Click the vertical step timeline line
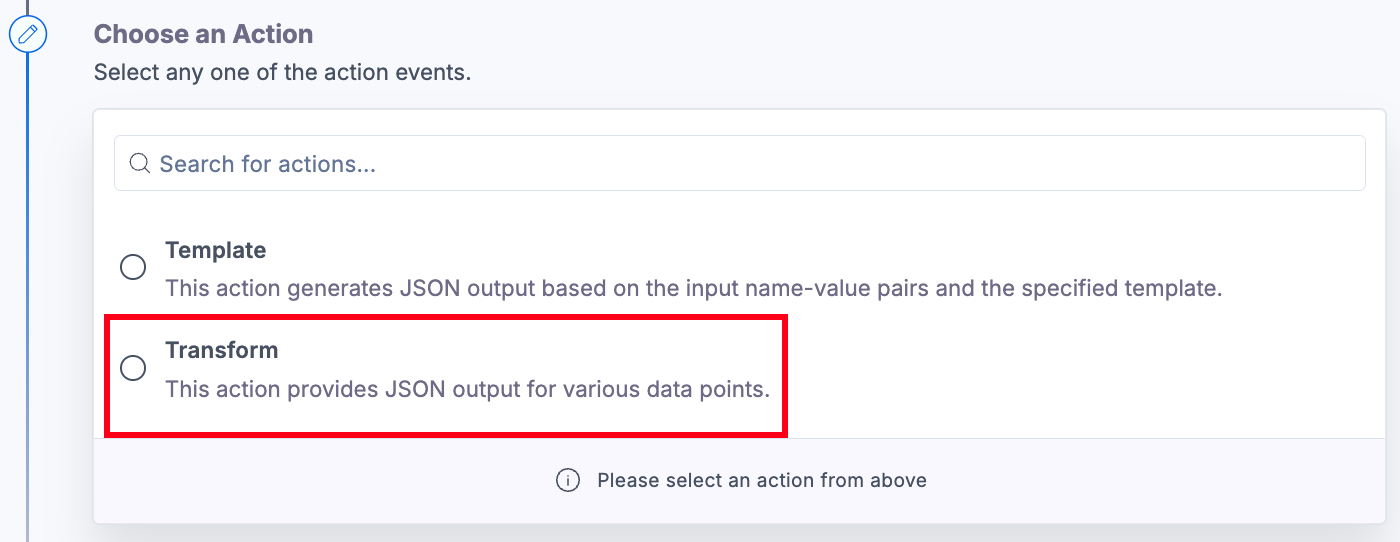 coord(28,300)
